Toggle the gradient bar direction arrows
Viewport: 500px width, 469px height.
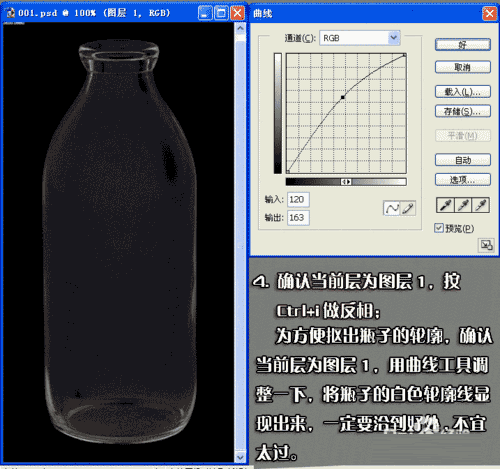346,182
